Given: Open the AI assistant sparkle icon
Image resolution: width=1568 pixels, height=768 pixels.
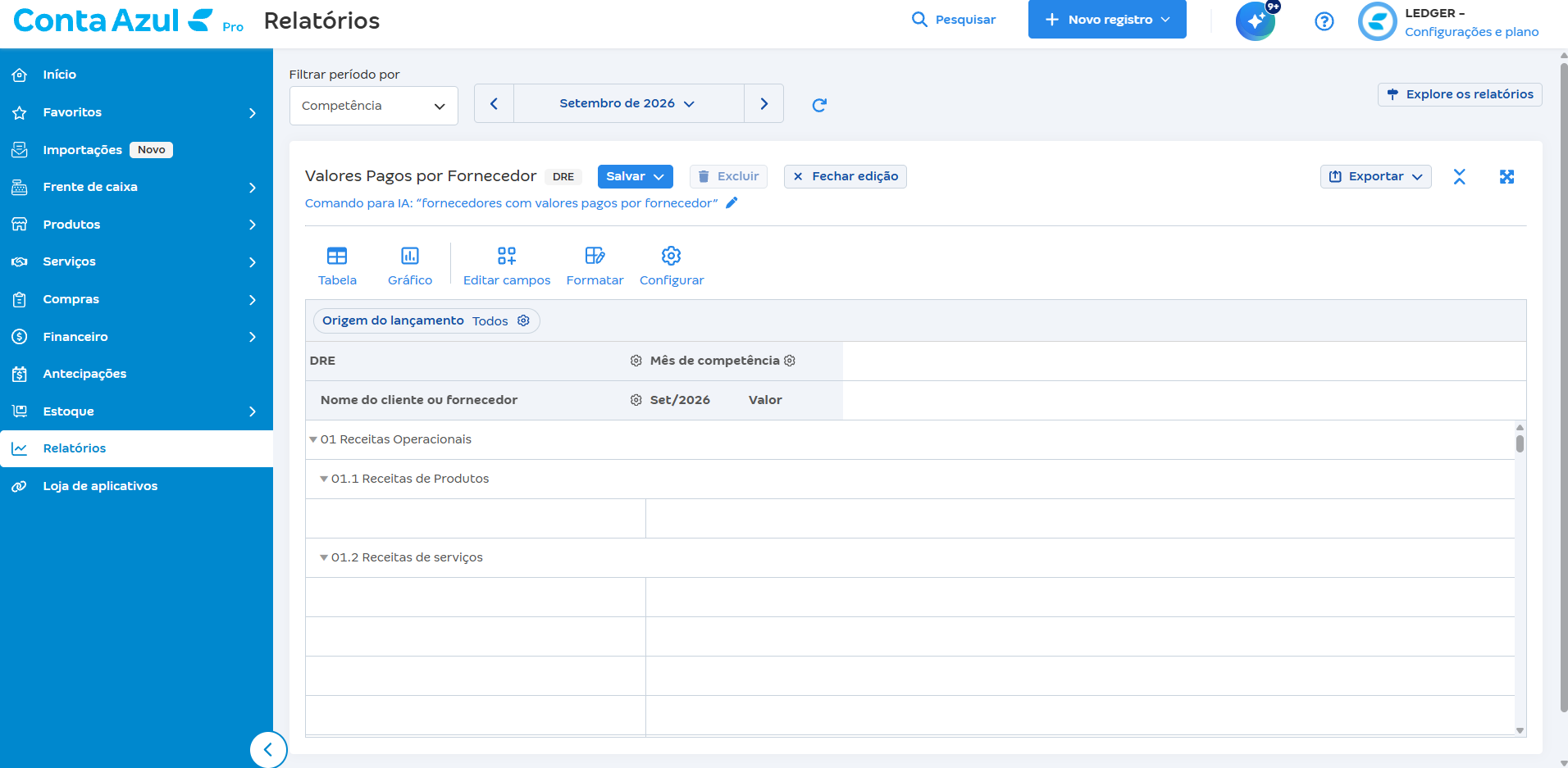Looking at the screenshot, I should (x=1256, y=20).
